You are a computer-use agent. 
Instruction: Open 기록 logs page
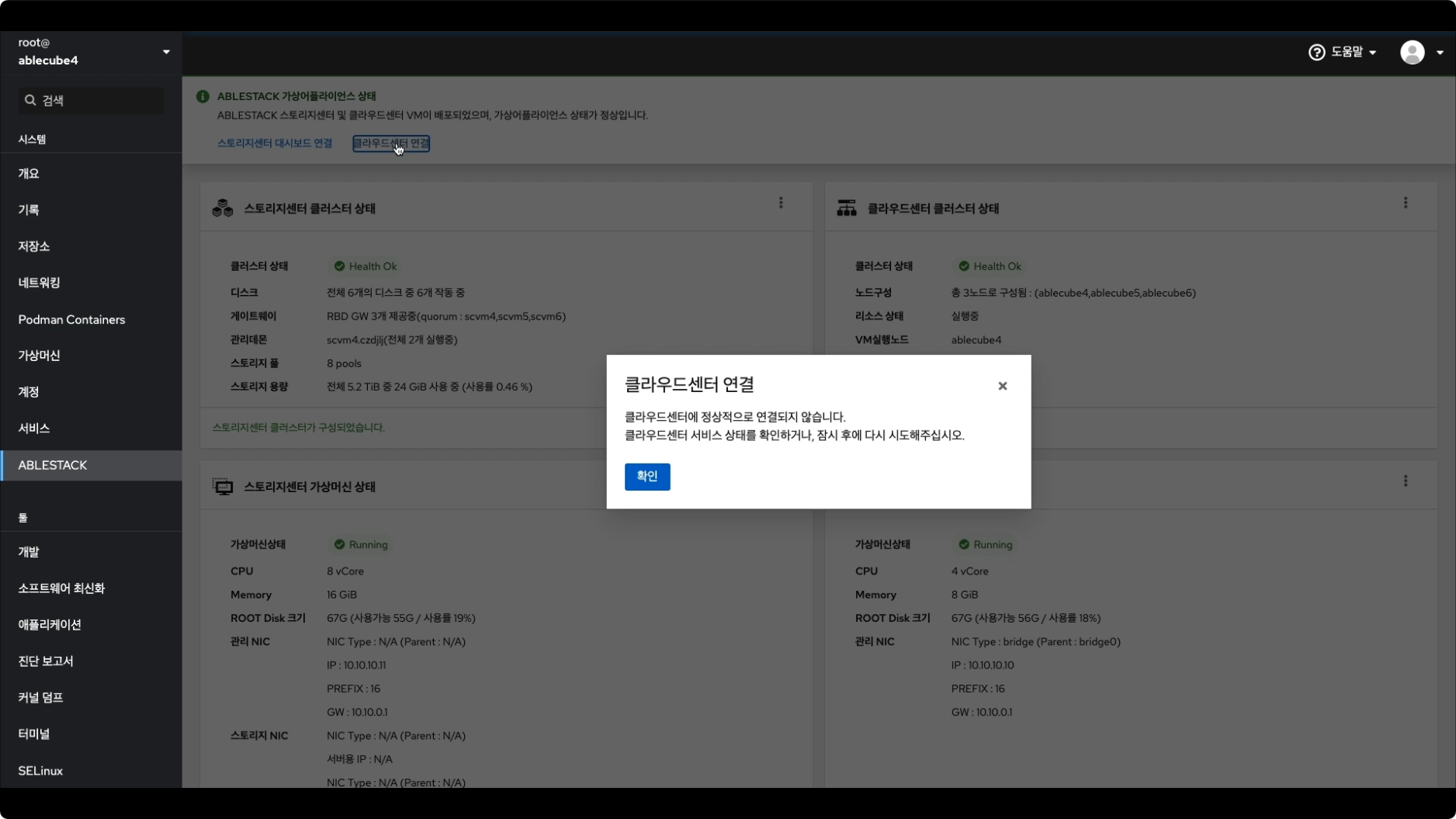[x=91, y=210]
